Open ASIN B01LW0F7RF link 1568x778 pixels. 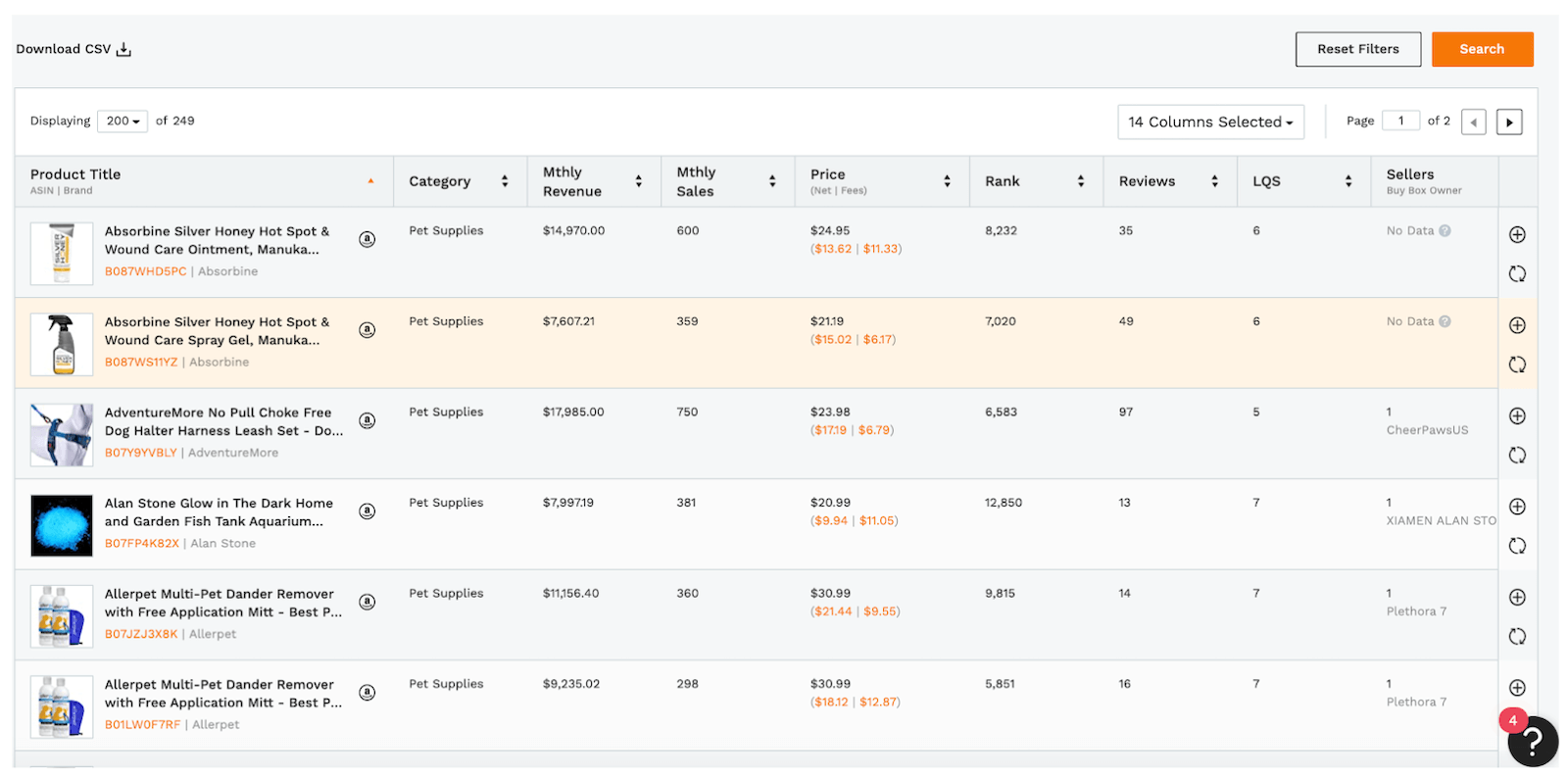point(143,725)
